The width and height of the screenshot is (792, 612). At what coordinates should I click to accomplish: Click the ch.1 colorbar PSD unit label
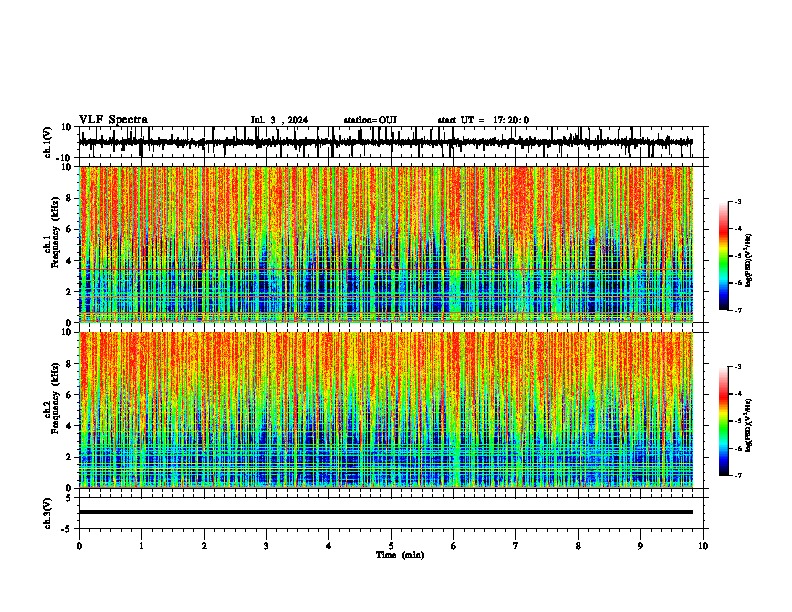tap(749, 261)
